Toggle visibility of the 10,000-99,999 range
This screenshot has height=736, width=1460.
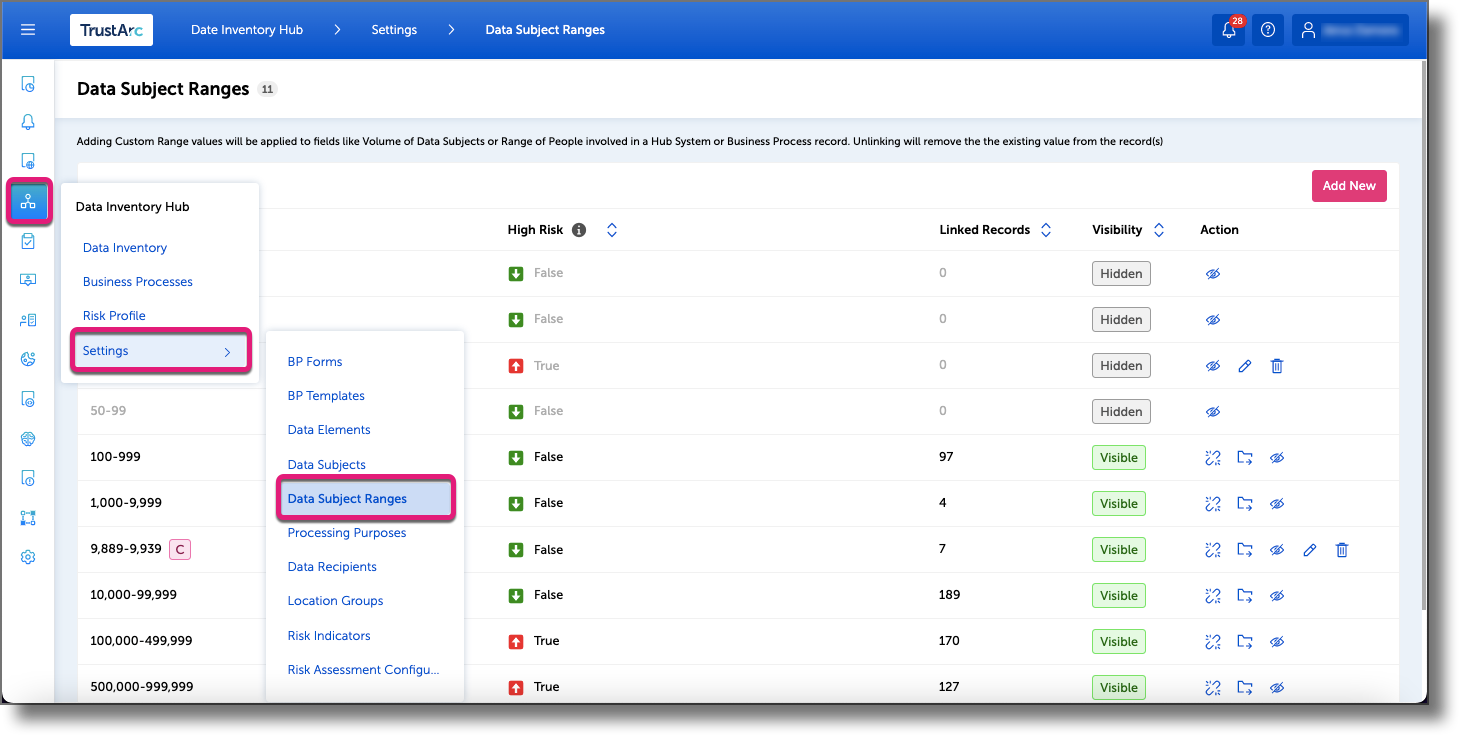1277,595
